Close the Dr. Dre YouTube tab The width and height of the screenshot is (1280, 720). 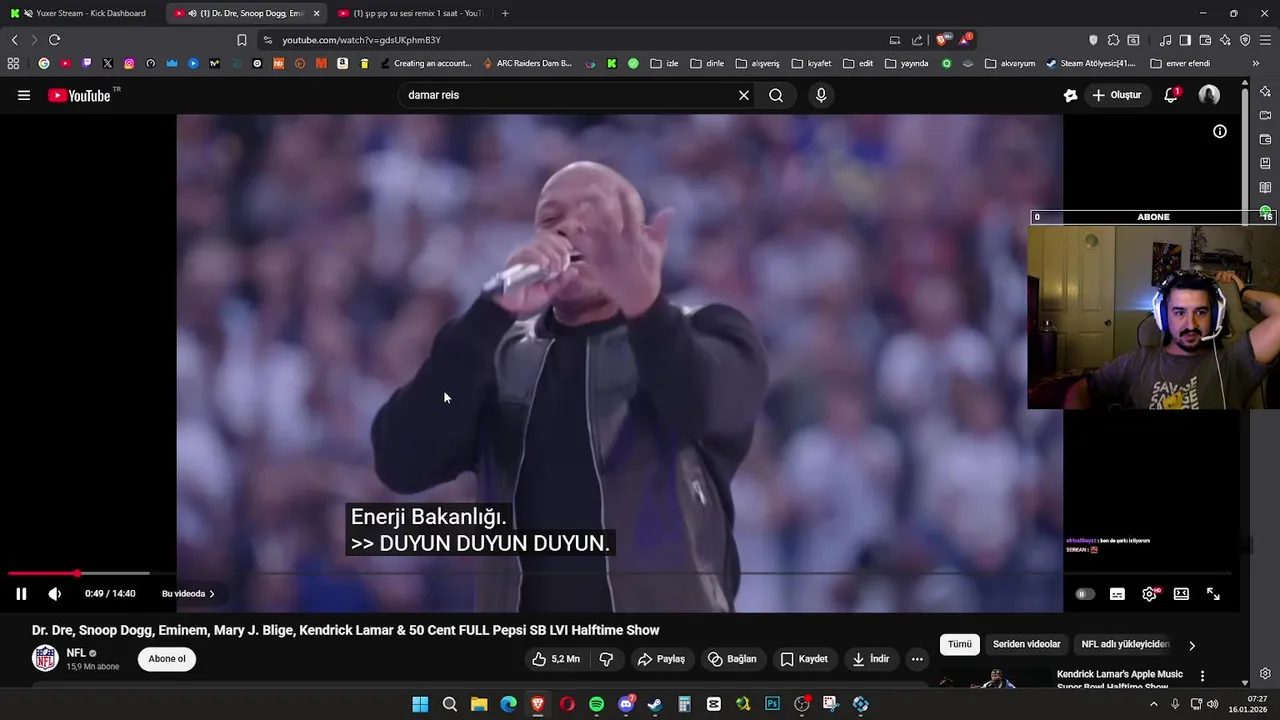click(x=316, y=13)
